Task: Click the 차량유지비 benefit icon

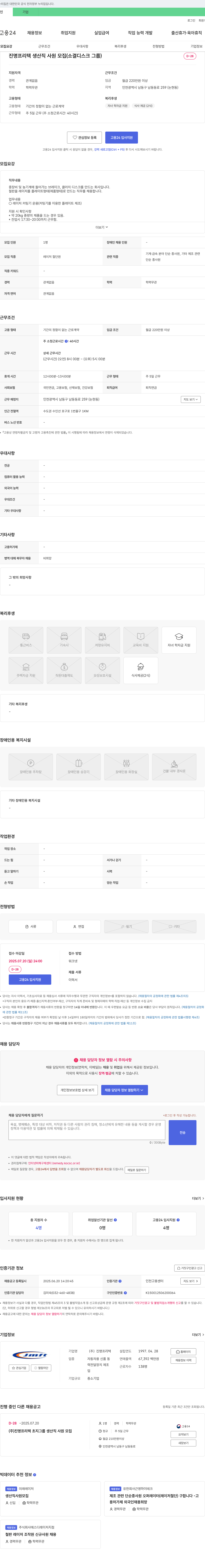Action: tap(102, 640)
